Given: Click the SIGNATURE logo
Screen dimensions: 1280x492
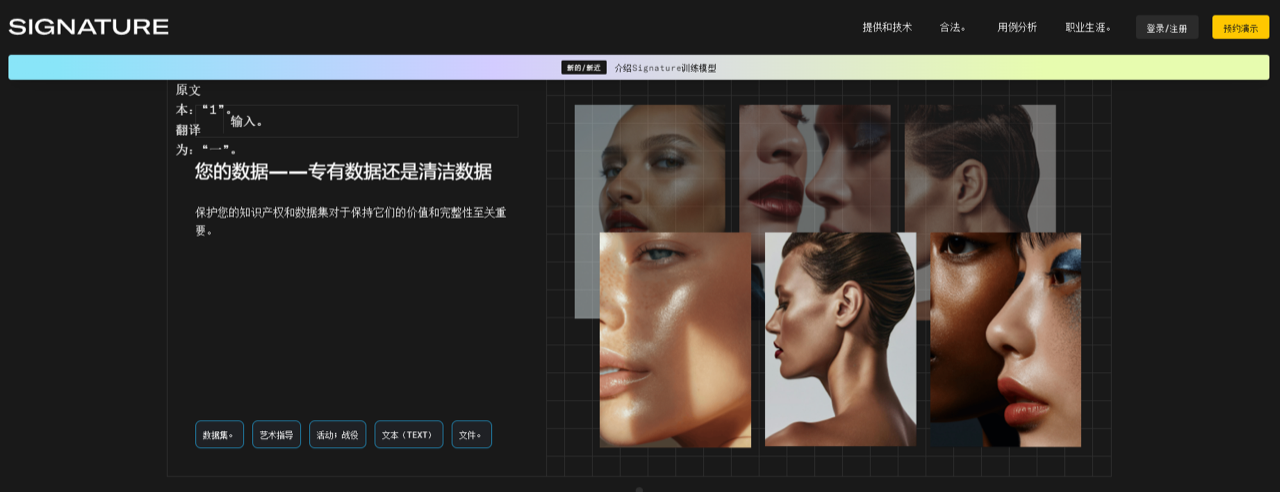Looking at the screenshot, I should [x=88, y=27].
